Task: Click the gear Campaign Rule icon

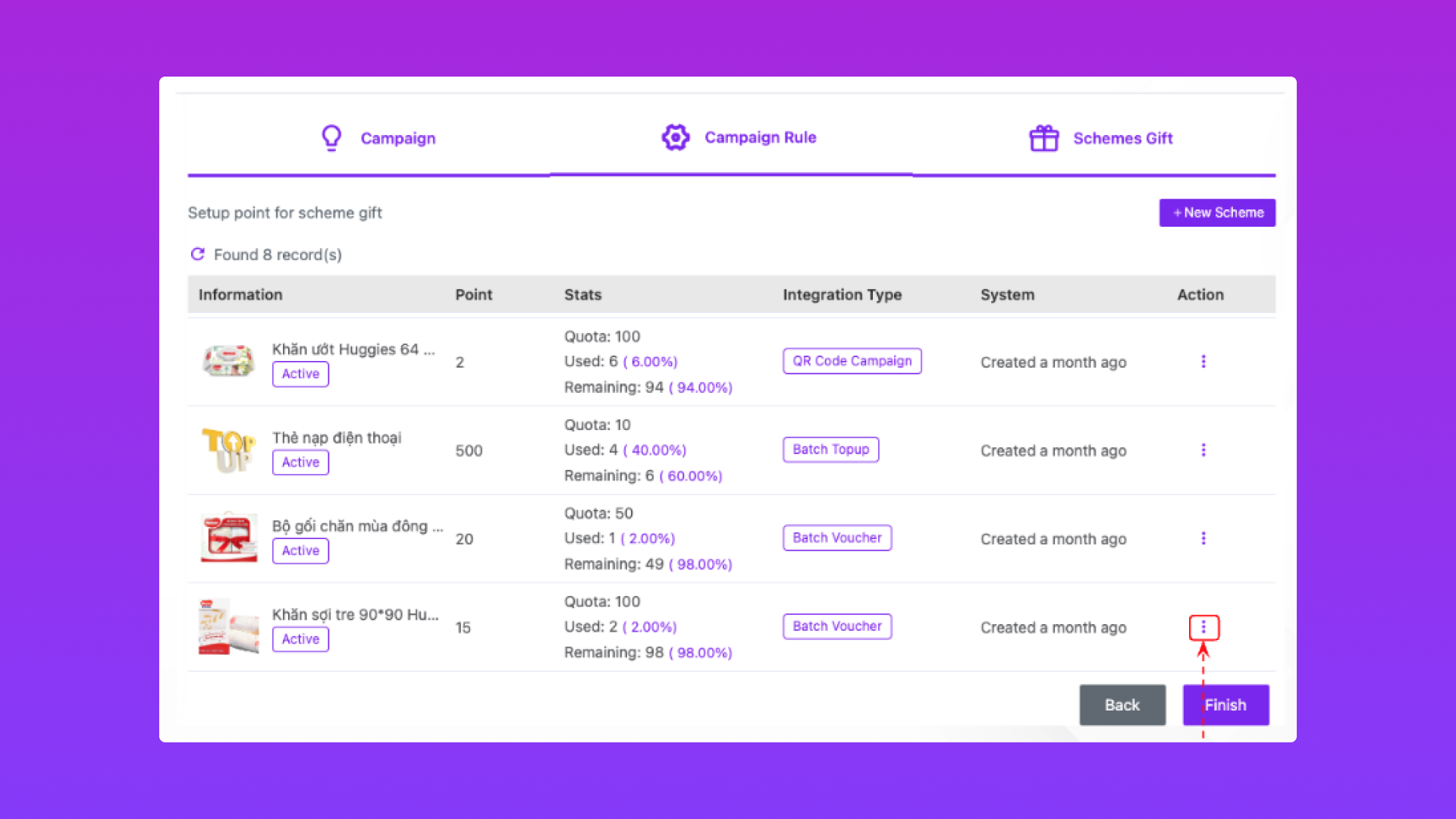Action: [675, 137]
